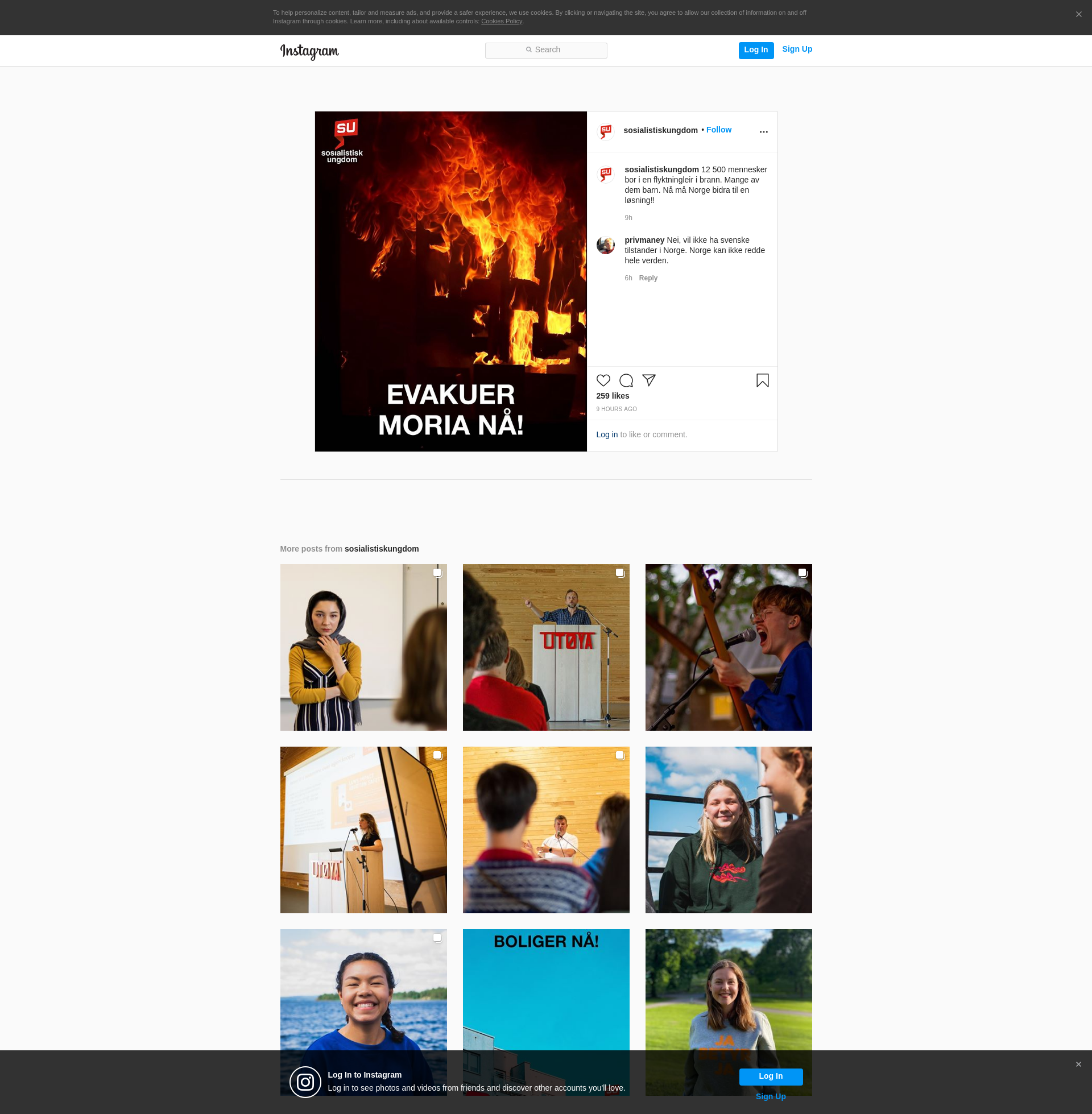Click sosialistiskungdom in More posts heading
Viewport: 1092px width, 1114px height.
click(382, 549)
